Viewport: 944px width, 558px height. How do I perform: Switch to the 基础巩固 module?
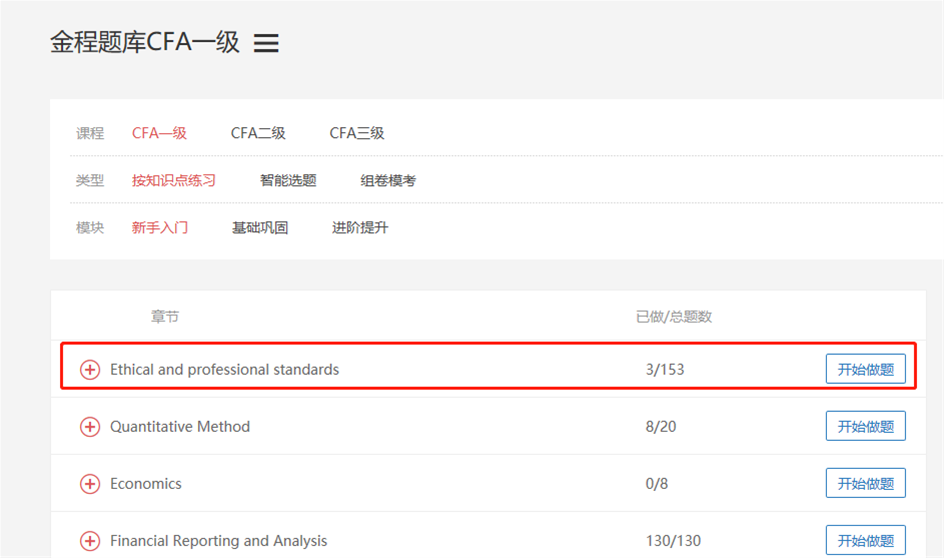pos(260,228)
